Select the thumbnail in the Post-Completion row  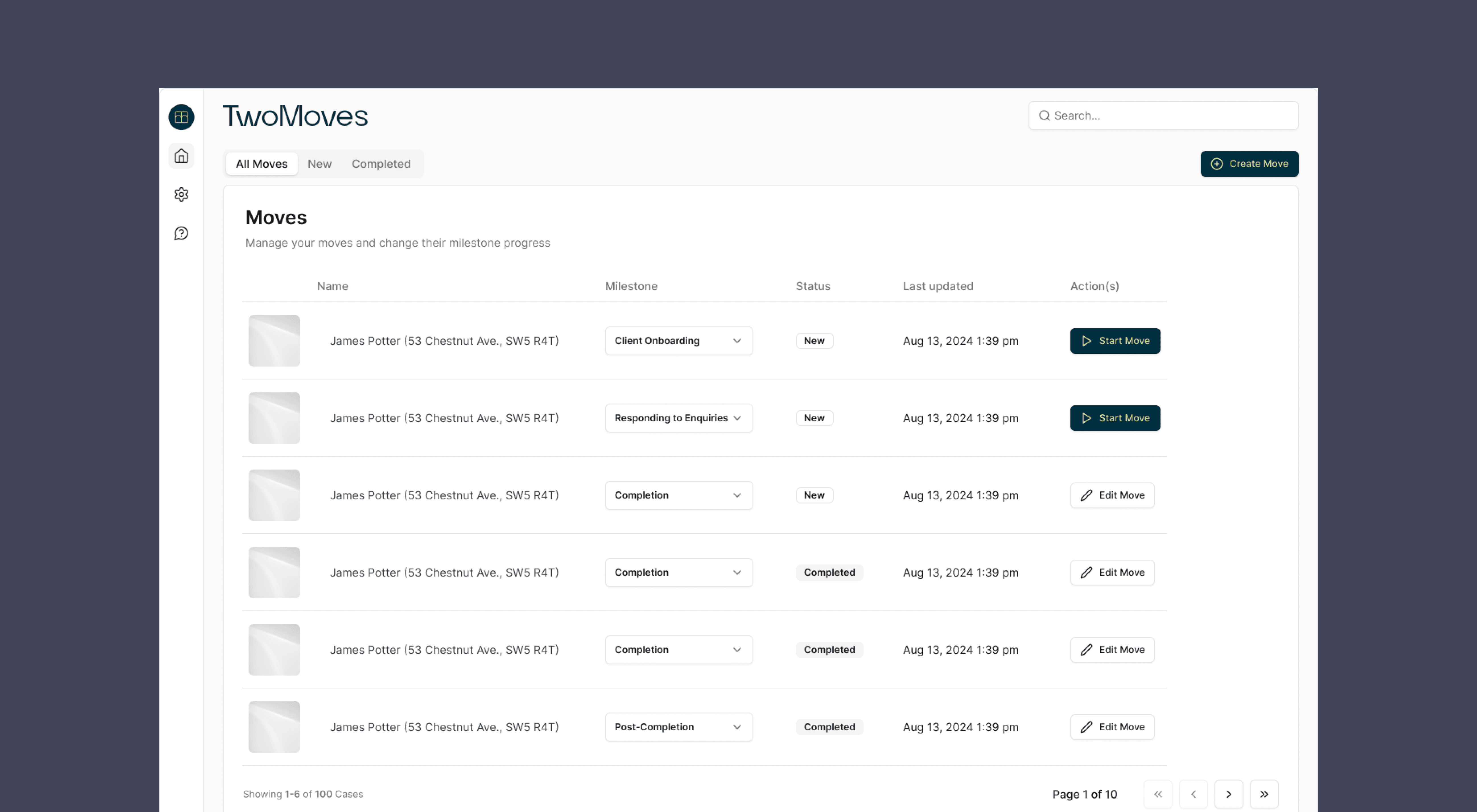point(274,727)
